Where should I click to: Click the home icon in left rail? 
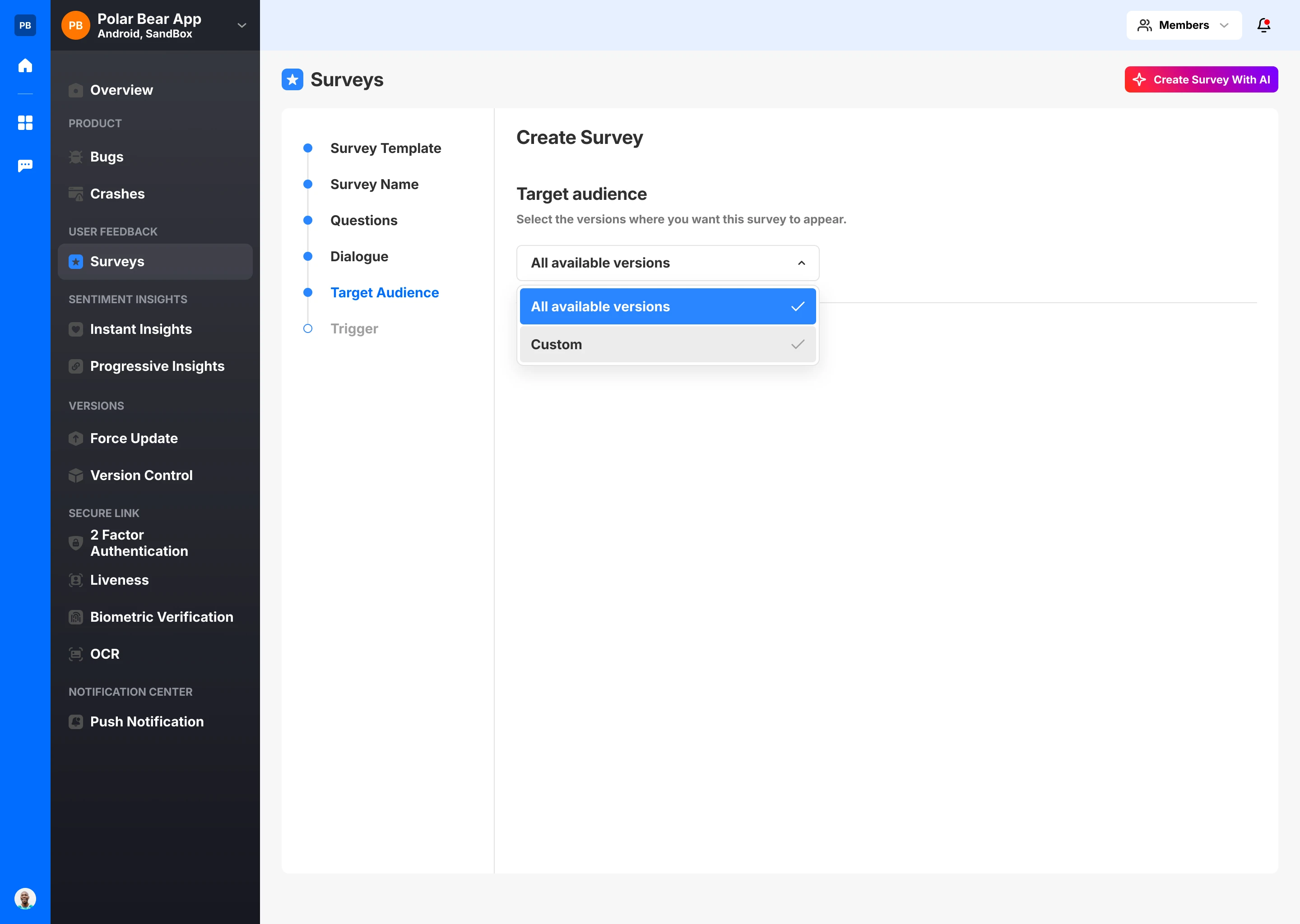25,65
